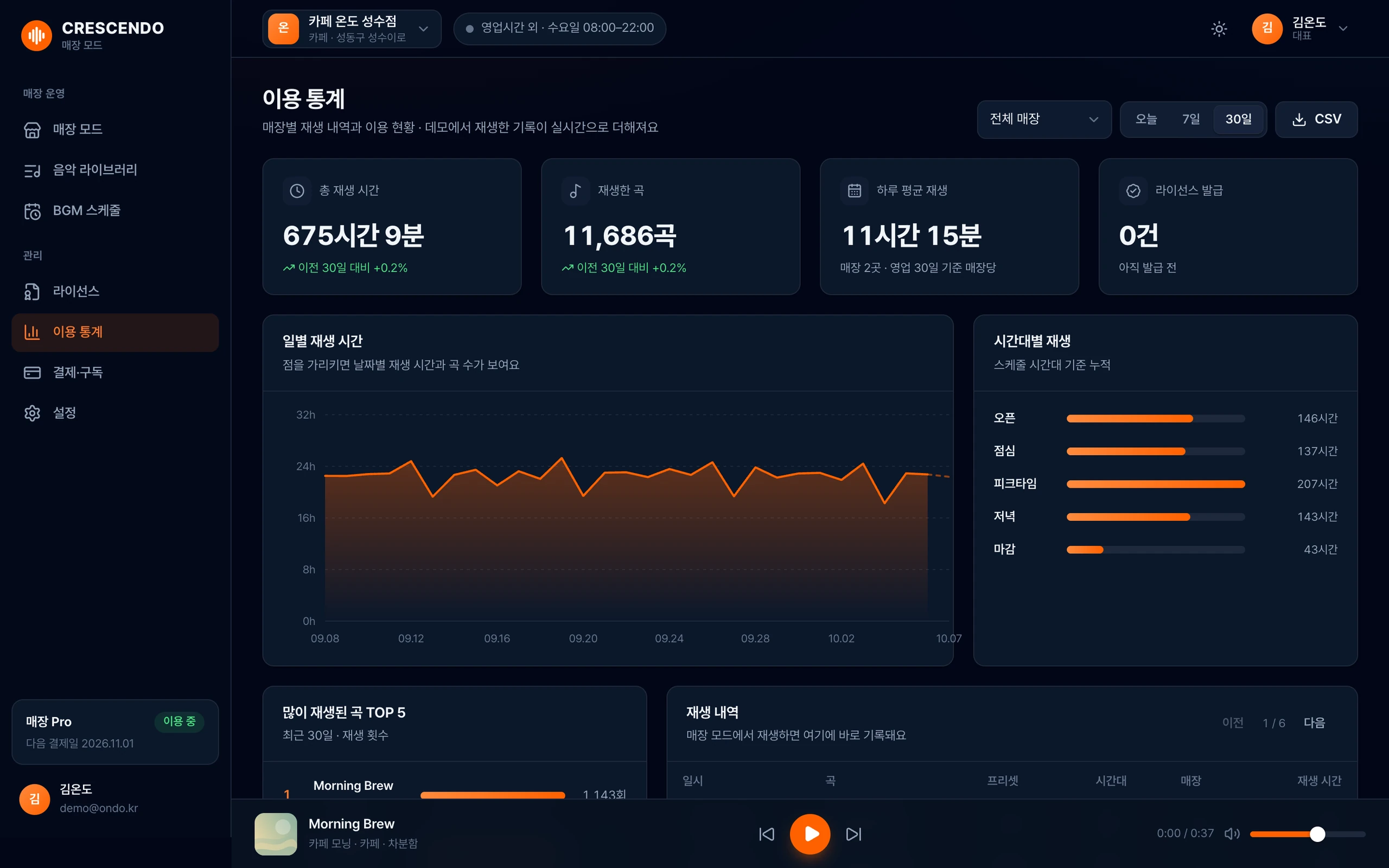
Task: Play Morning Brew with the orange play button
Action: pyautogui.click(x=810, y=834)
